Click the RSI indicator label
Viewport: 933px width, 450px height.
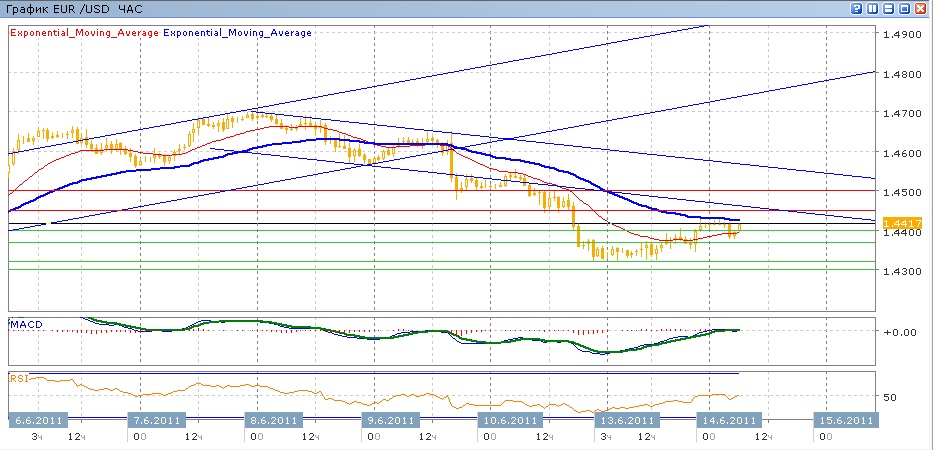[19, 378]
